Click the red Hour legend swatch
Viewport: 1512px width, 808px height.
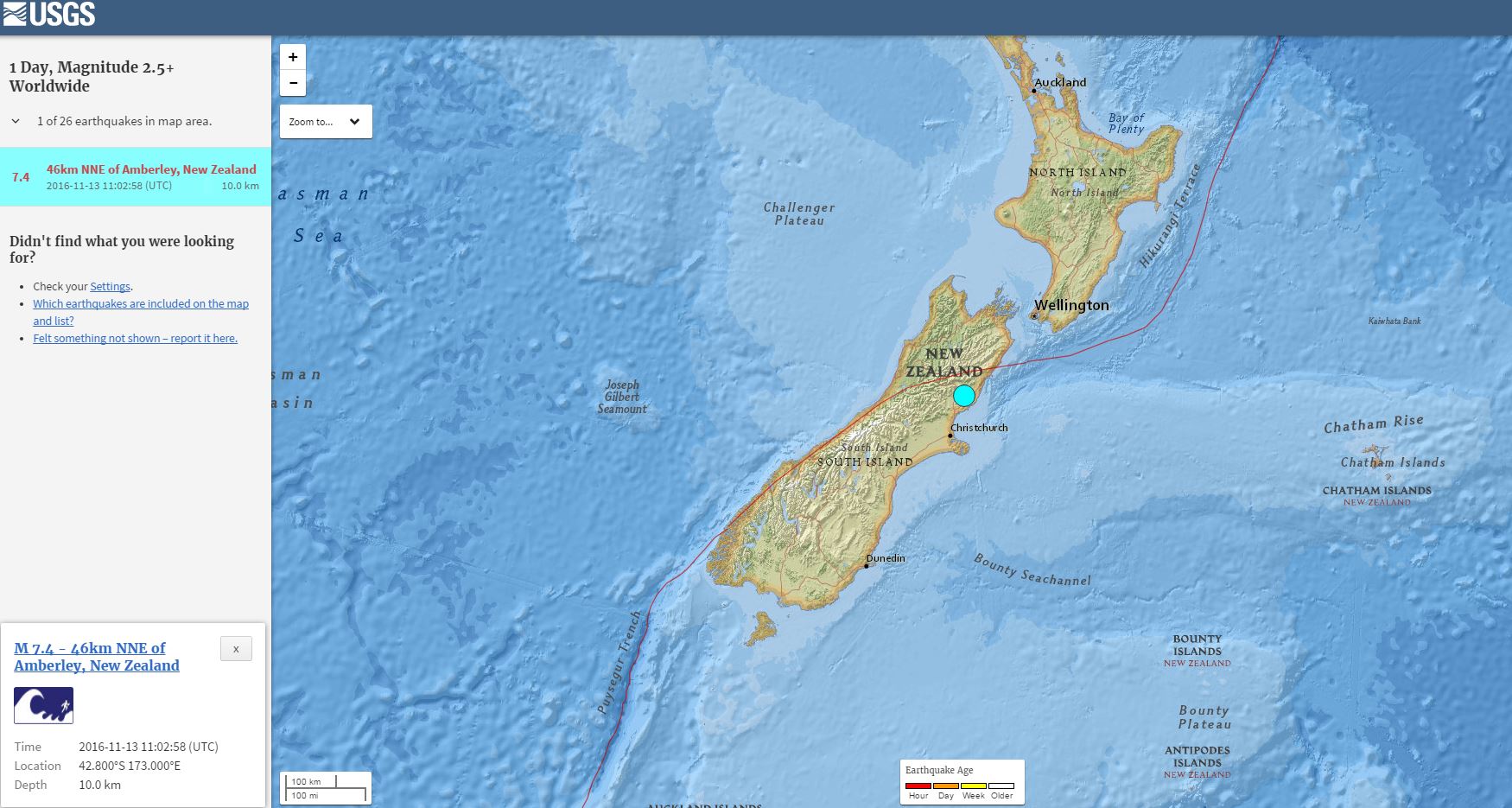pyautogui.click(x=918, y=786)
